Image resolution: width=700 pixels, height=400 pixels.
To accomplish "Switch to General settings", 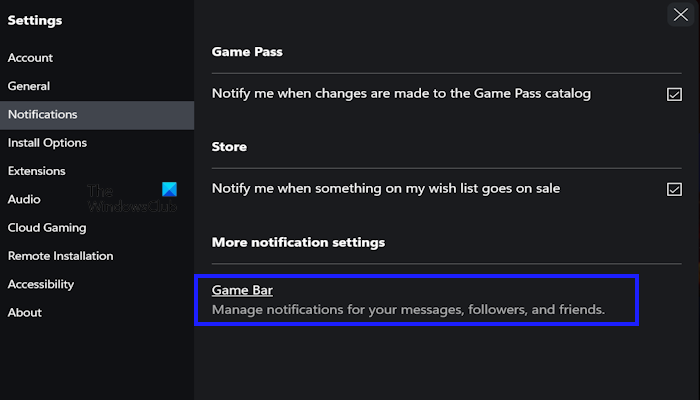I will [29, 86].
